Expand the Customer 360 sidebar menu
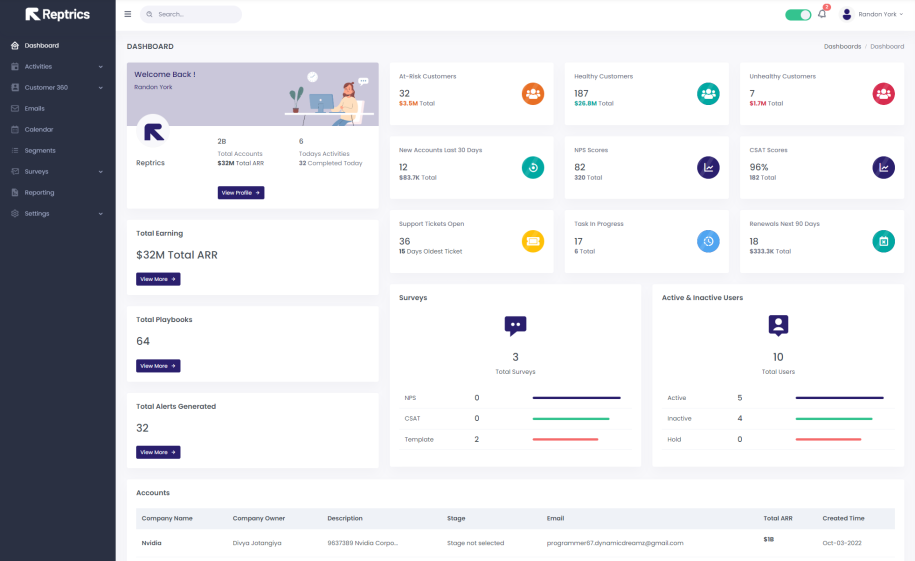 click(57, 88)
